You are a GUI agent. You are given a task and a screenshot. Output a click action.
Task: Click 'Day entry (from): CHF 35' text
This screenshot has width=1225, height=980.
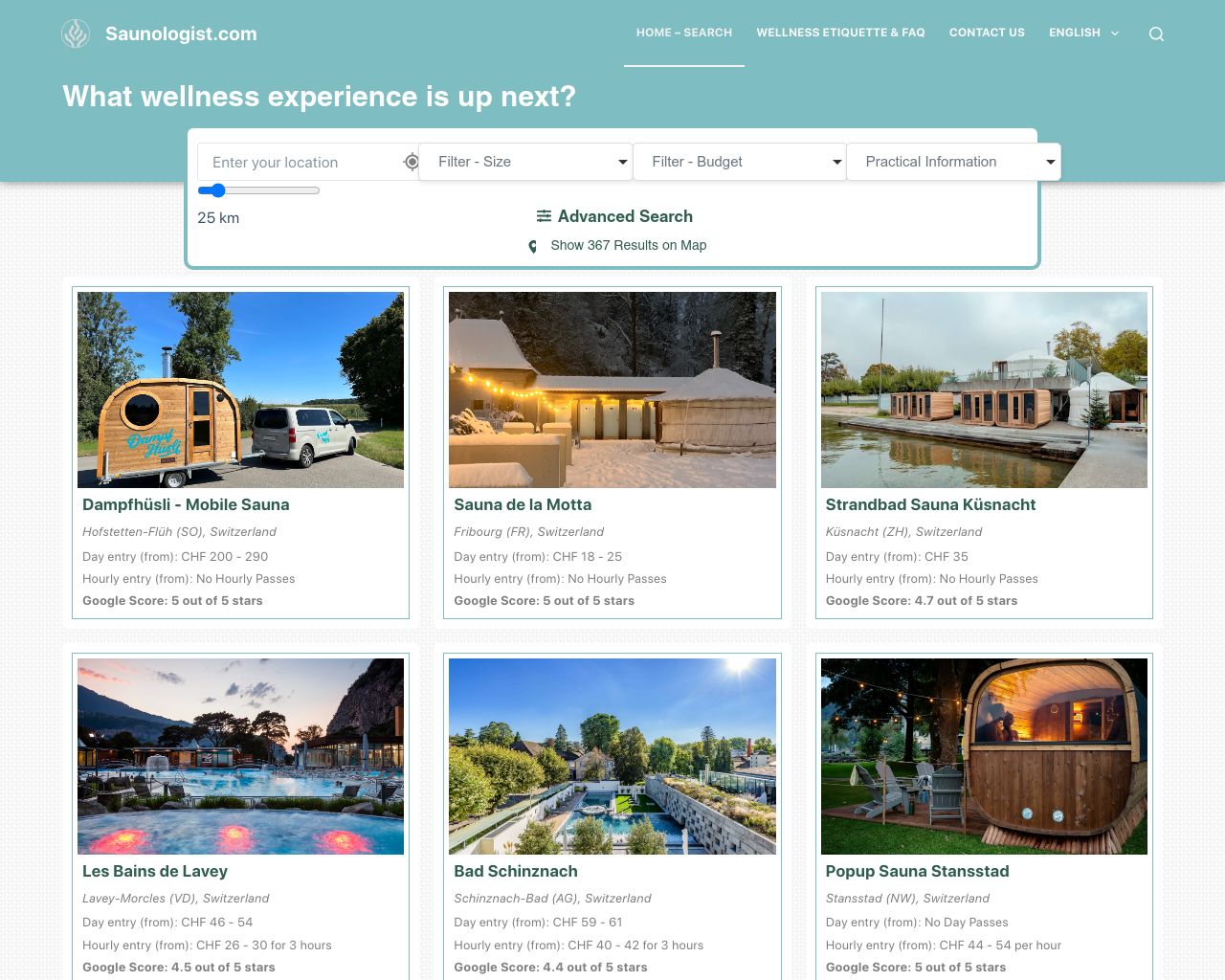[x=897, y=556]
